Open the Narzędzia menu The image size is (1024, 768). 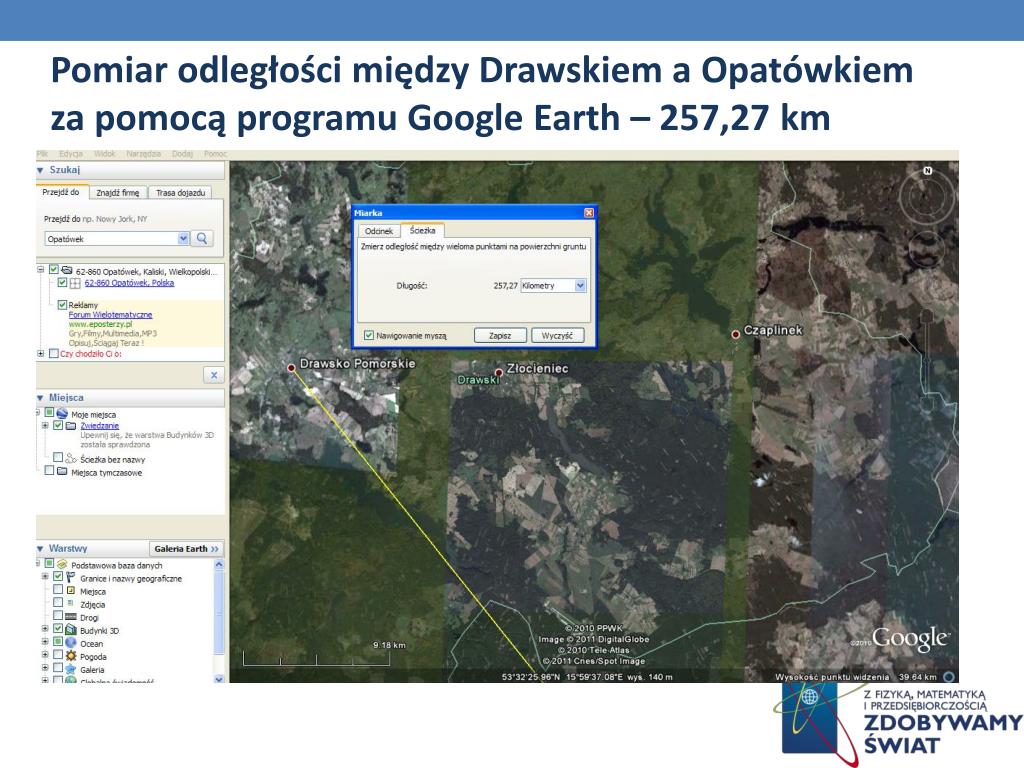pyautogui.click(x=144, y=154)
